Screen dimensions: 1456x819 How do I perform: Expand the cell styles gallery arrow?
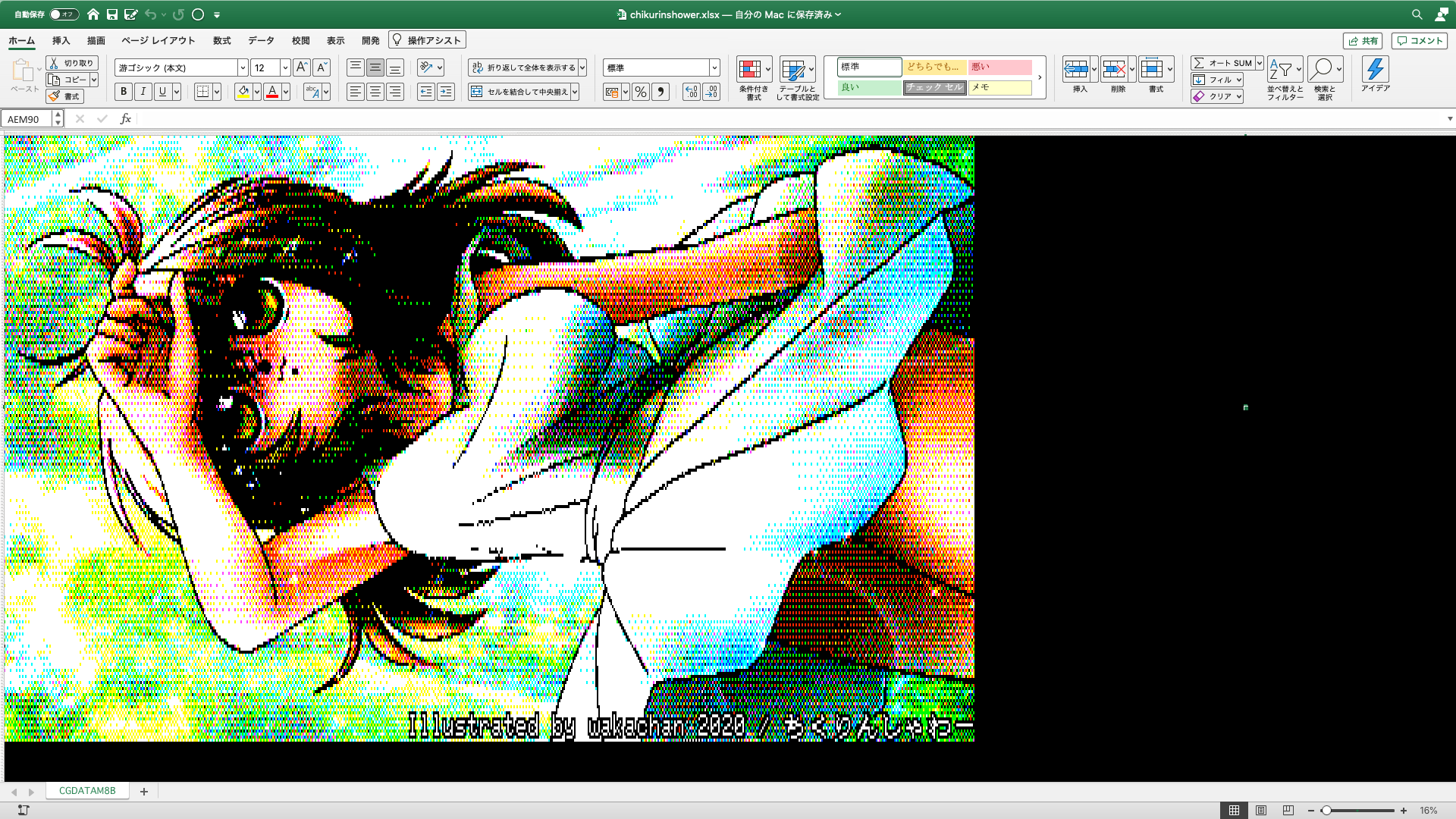1040,77
